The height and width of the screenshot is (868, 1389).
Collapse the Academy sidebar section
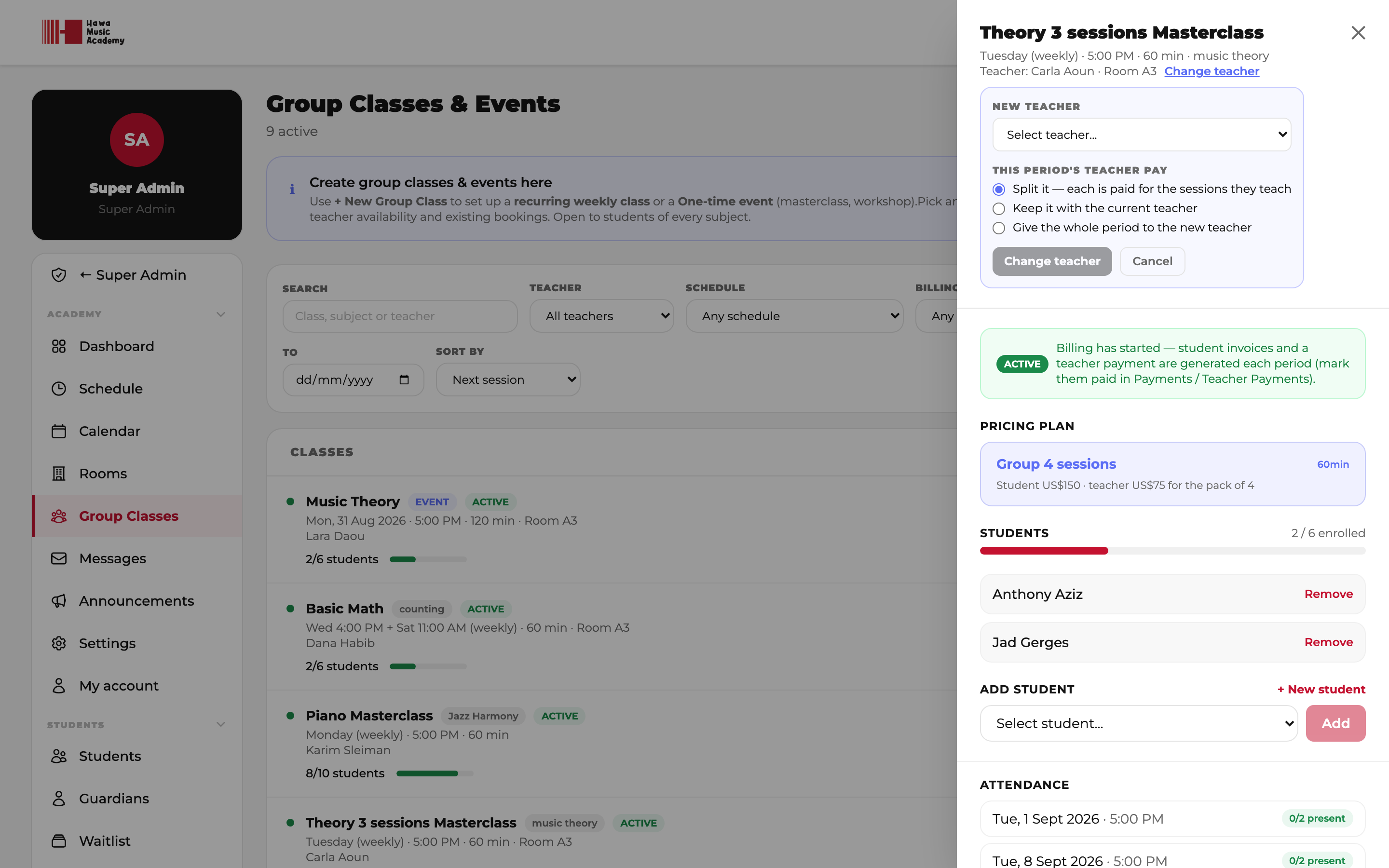(x=220, y=314)
